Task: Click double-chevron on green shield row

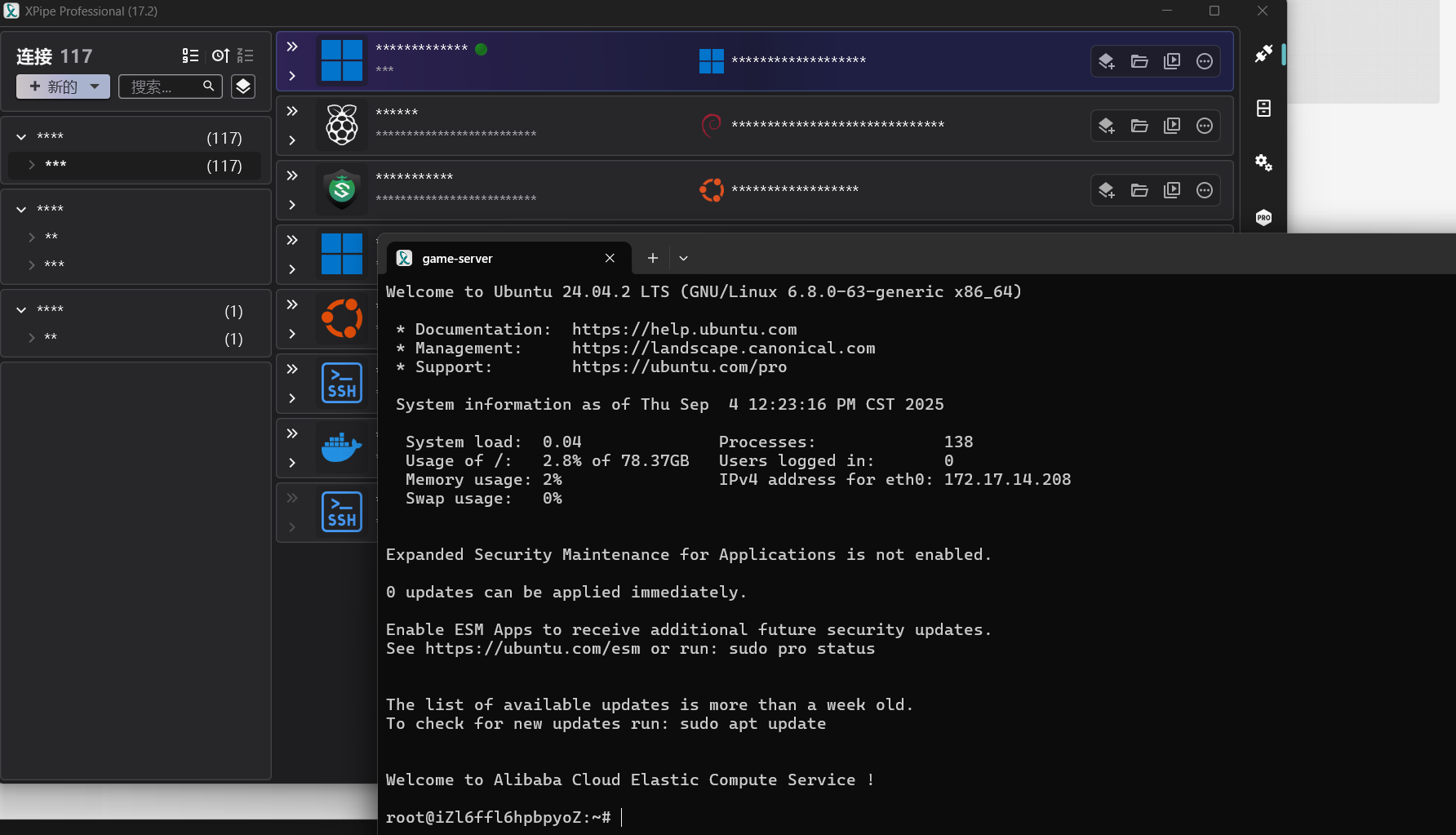Action: (x=292, y=175)
